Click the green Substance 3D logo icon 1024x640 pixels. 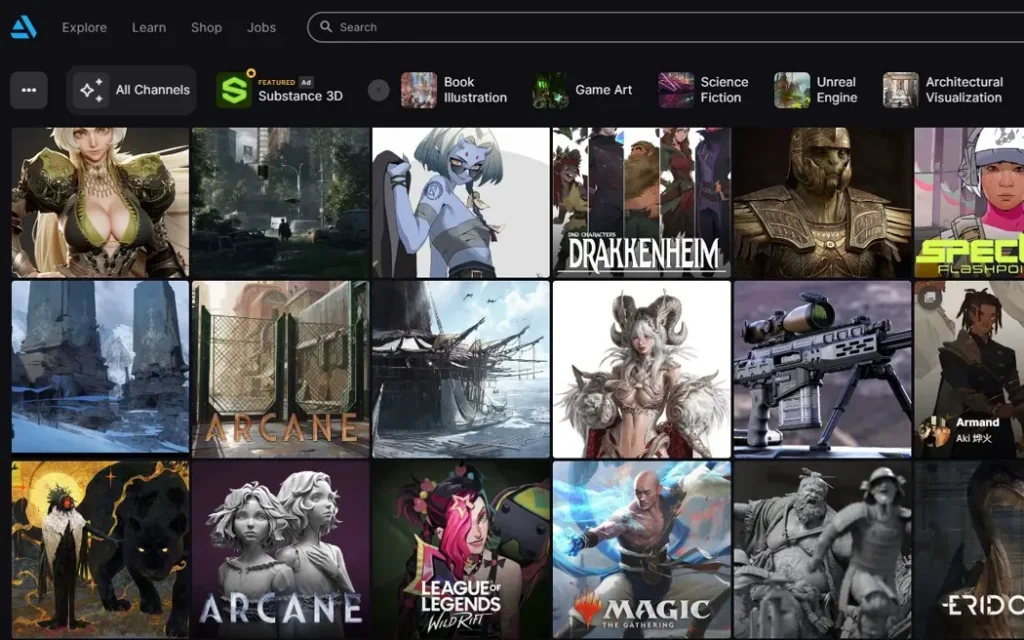[x=234, y=90]
